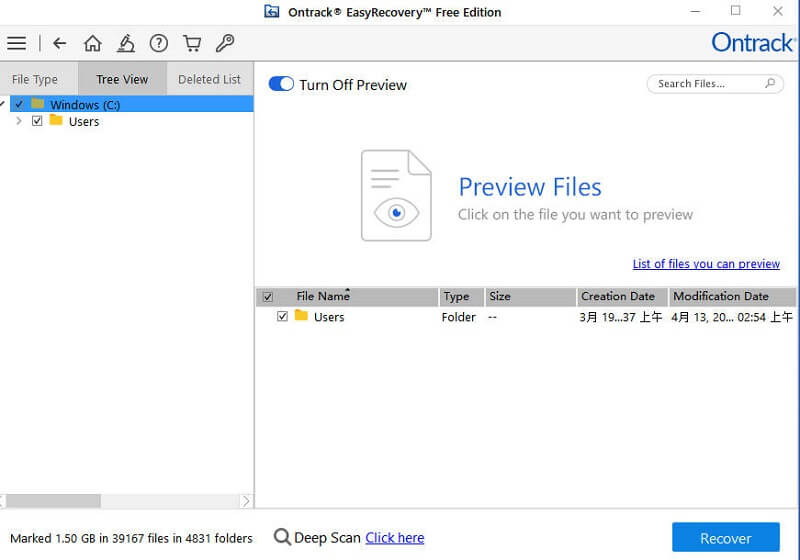The image size is (800, 560).
Task: Go to the Home screen icon
Action: pos(92,43)
